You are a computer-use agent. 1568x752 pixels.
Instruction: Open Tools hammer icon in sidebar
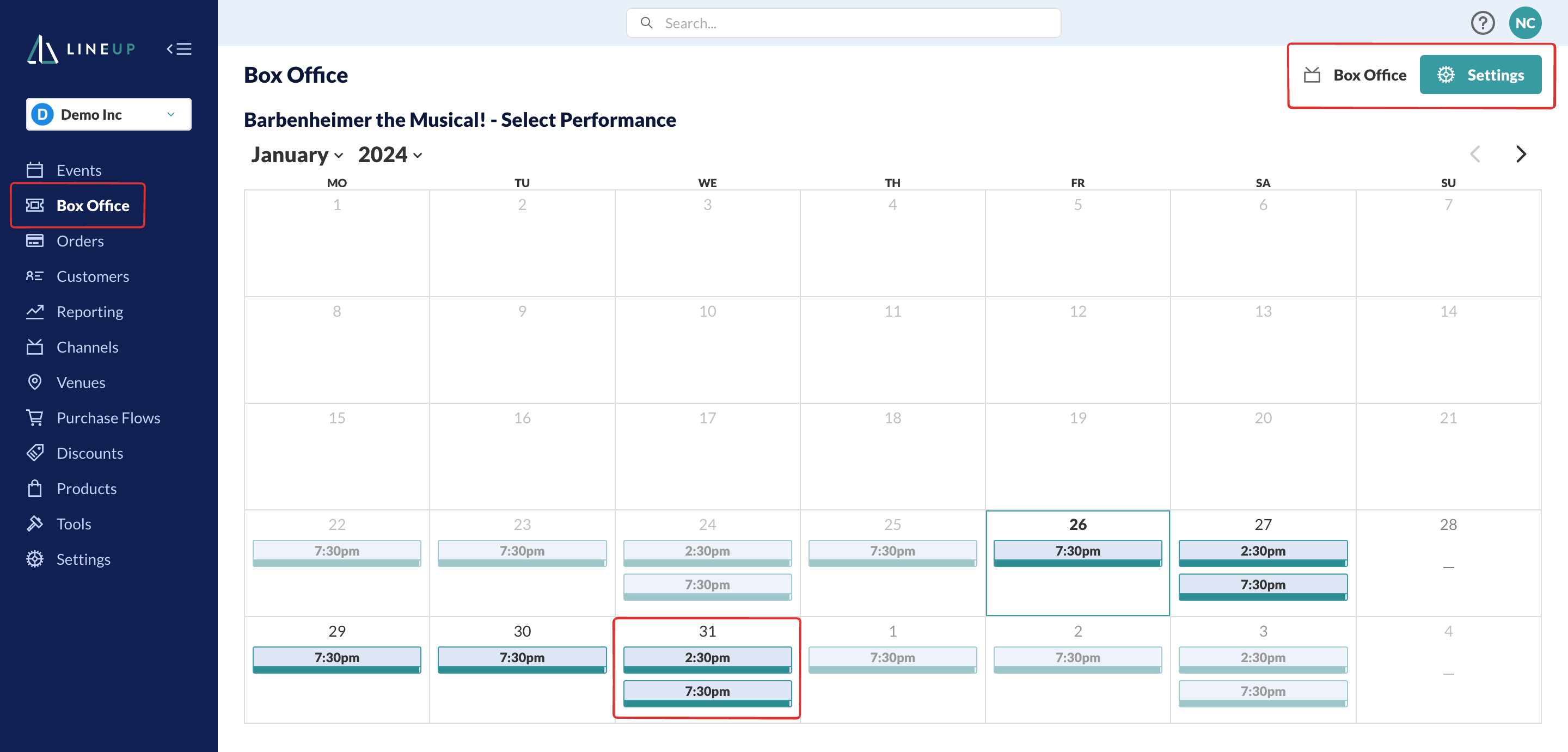pos(35,523)
